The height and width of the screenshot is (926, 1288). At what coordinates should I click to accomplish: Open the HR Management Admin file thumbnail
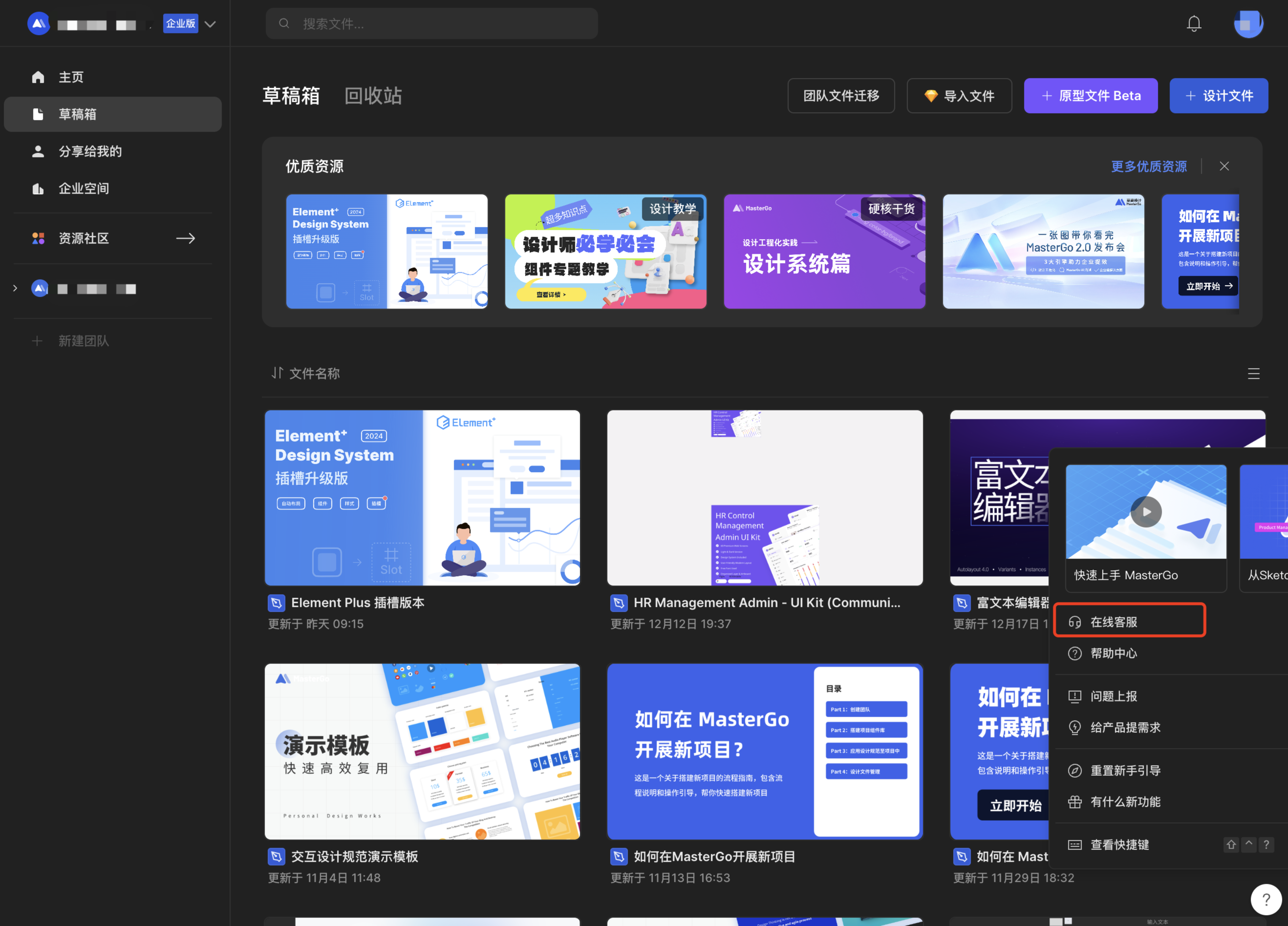pos(765,498)
